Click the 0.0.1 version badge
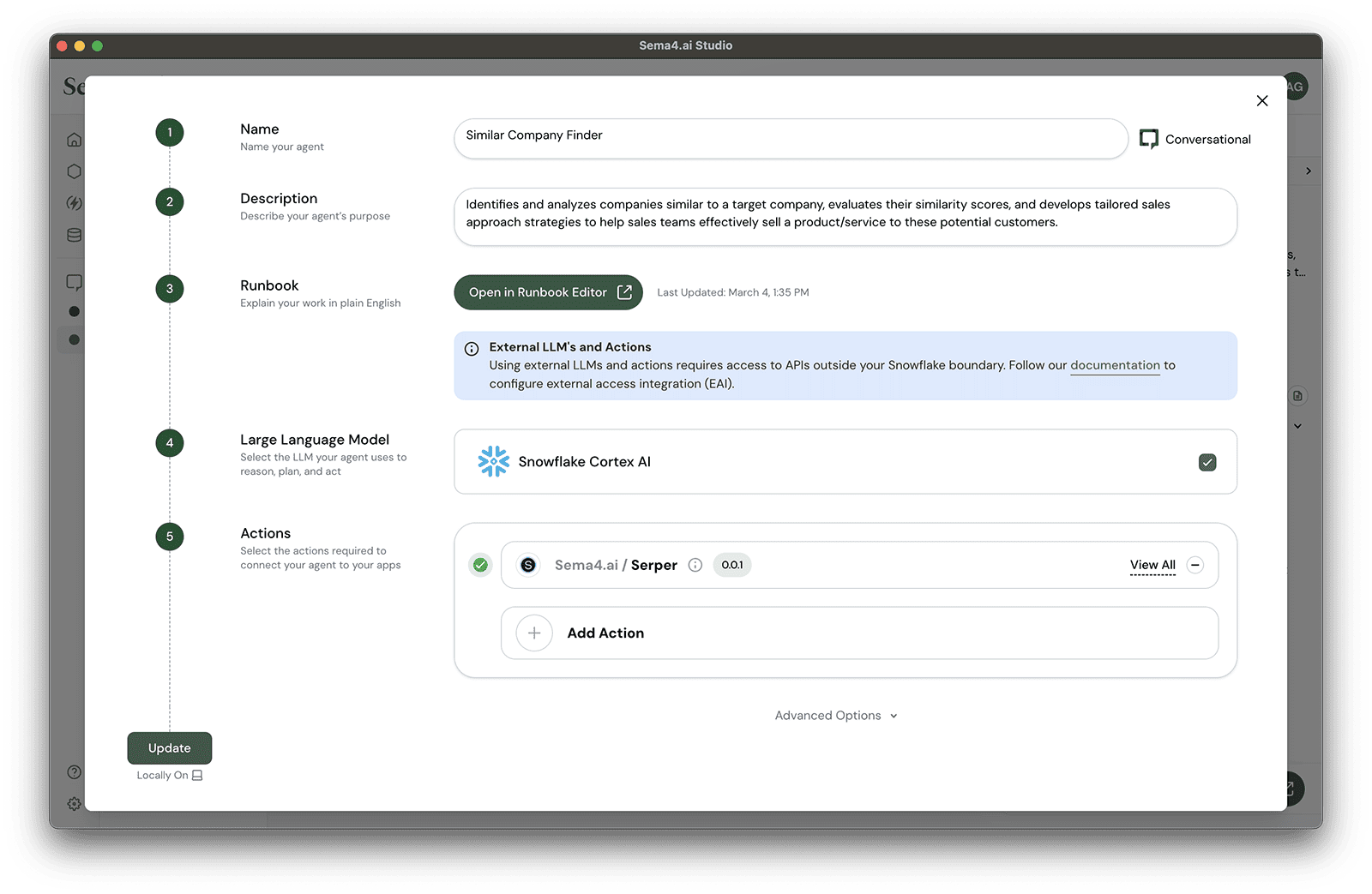Screen dimensions: 1372x894 pyautogui.click(x=731, y=565)
